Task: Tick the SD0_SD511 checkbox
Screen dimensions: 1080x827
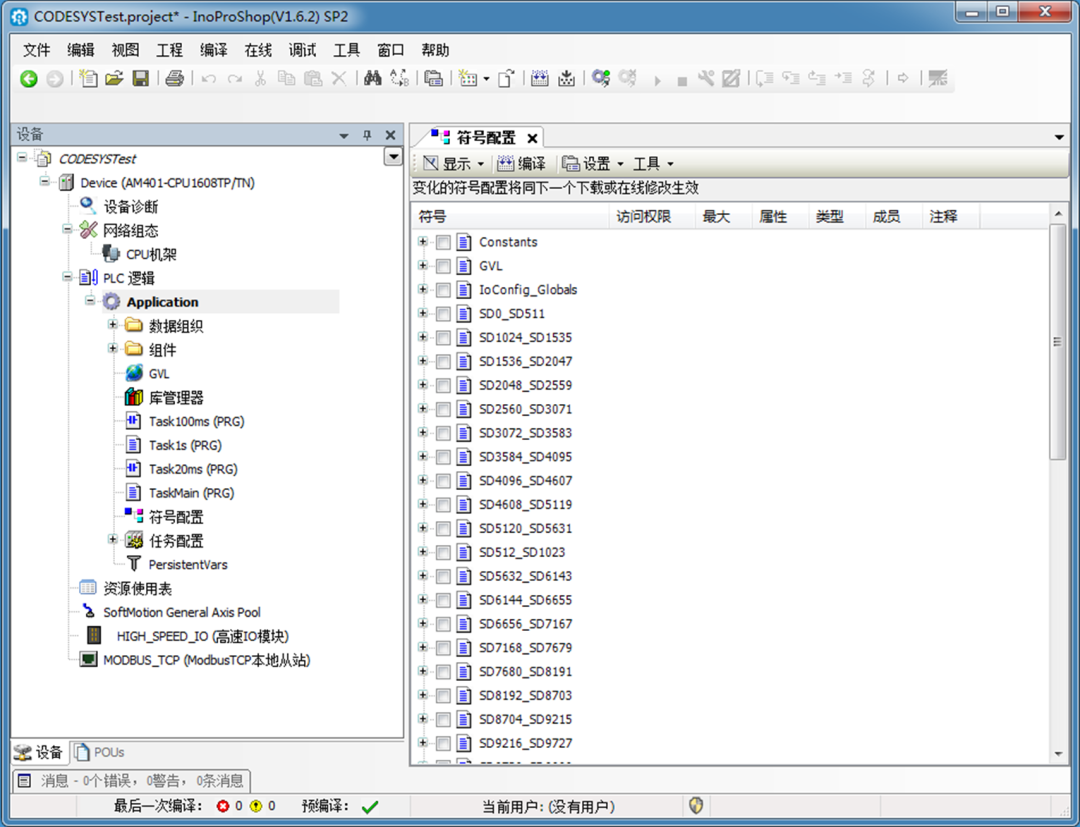Action: (444, 314)
